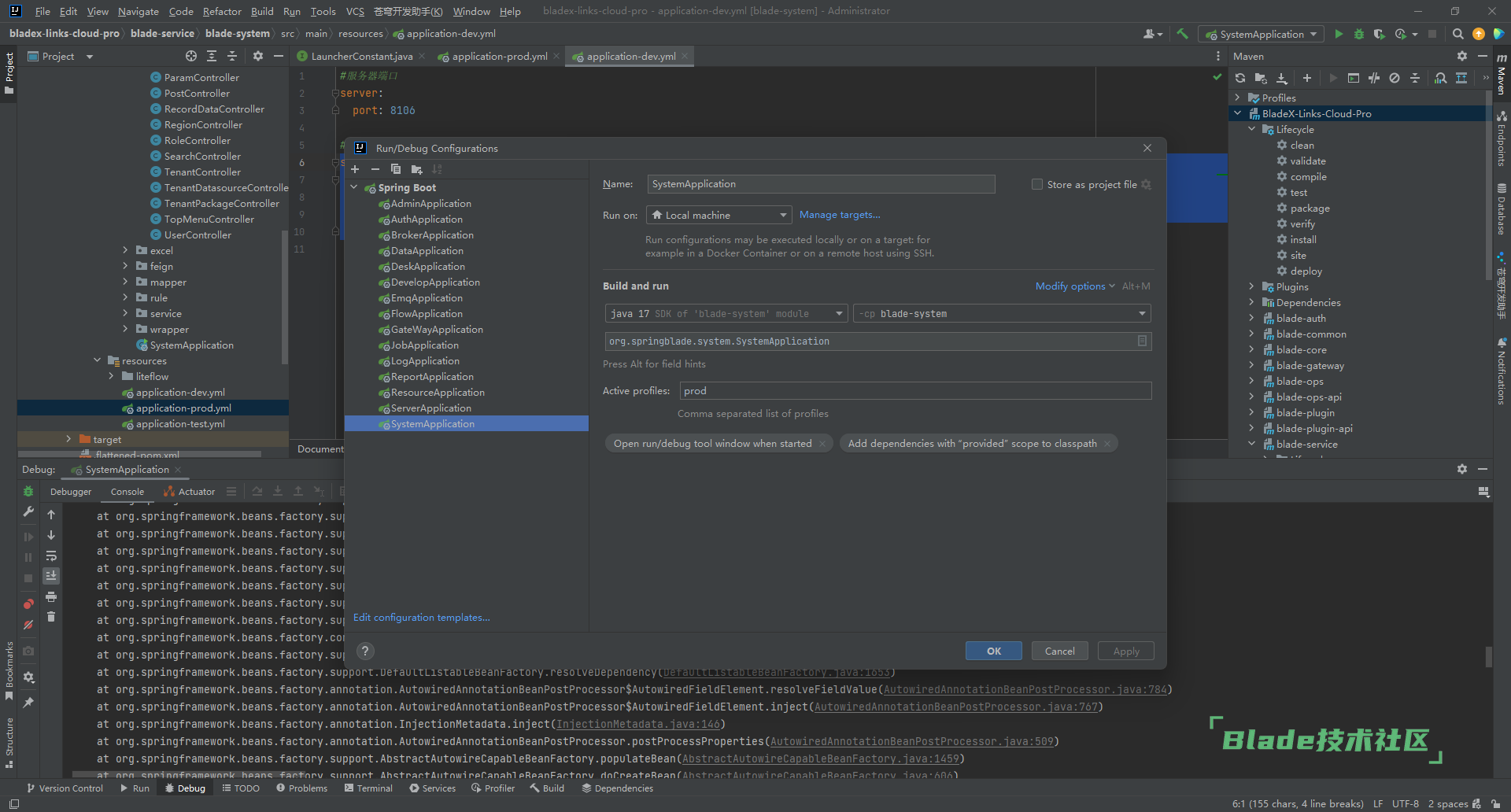This screenshot has width=1511, height=812.
Task: Click the Edit configuration templates link
Action: pos(421,618)
